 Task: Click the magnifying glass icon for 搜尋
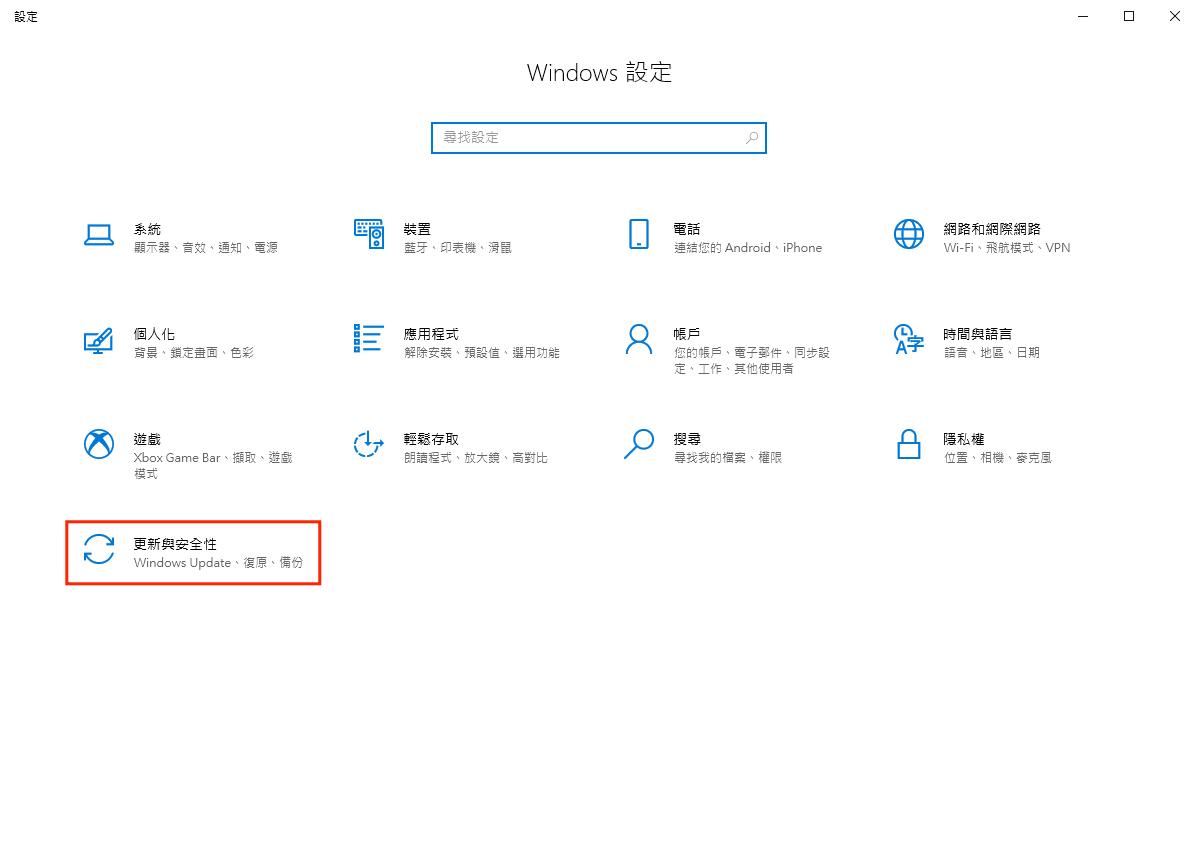coord(638,444)
